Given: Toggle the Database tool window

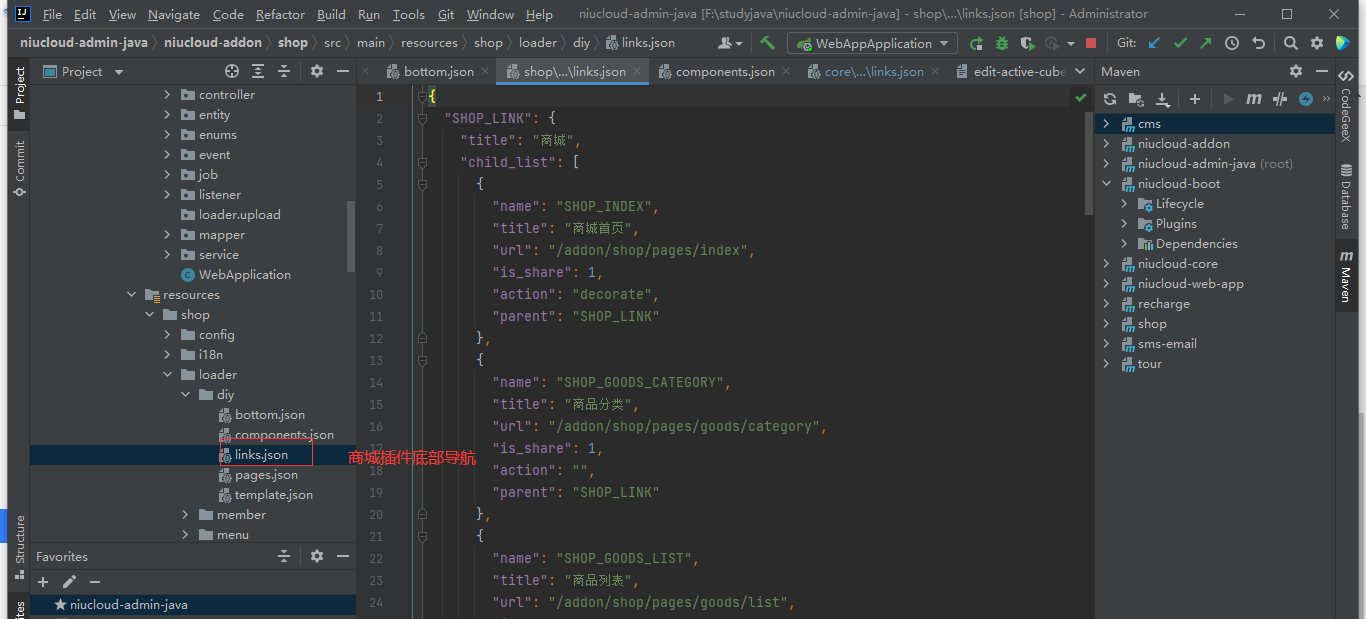Looking at the screenshot, I should [1346, 196].
